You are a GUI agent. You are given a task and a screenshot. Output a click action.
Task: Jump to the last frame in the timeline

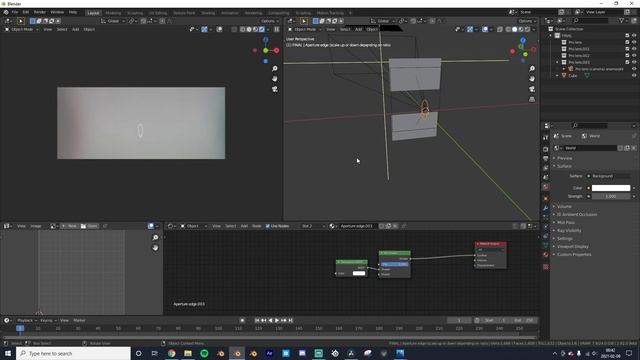pyautogui.click(x=291, y=320)
